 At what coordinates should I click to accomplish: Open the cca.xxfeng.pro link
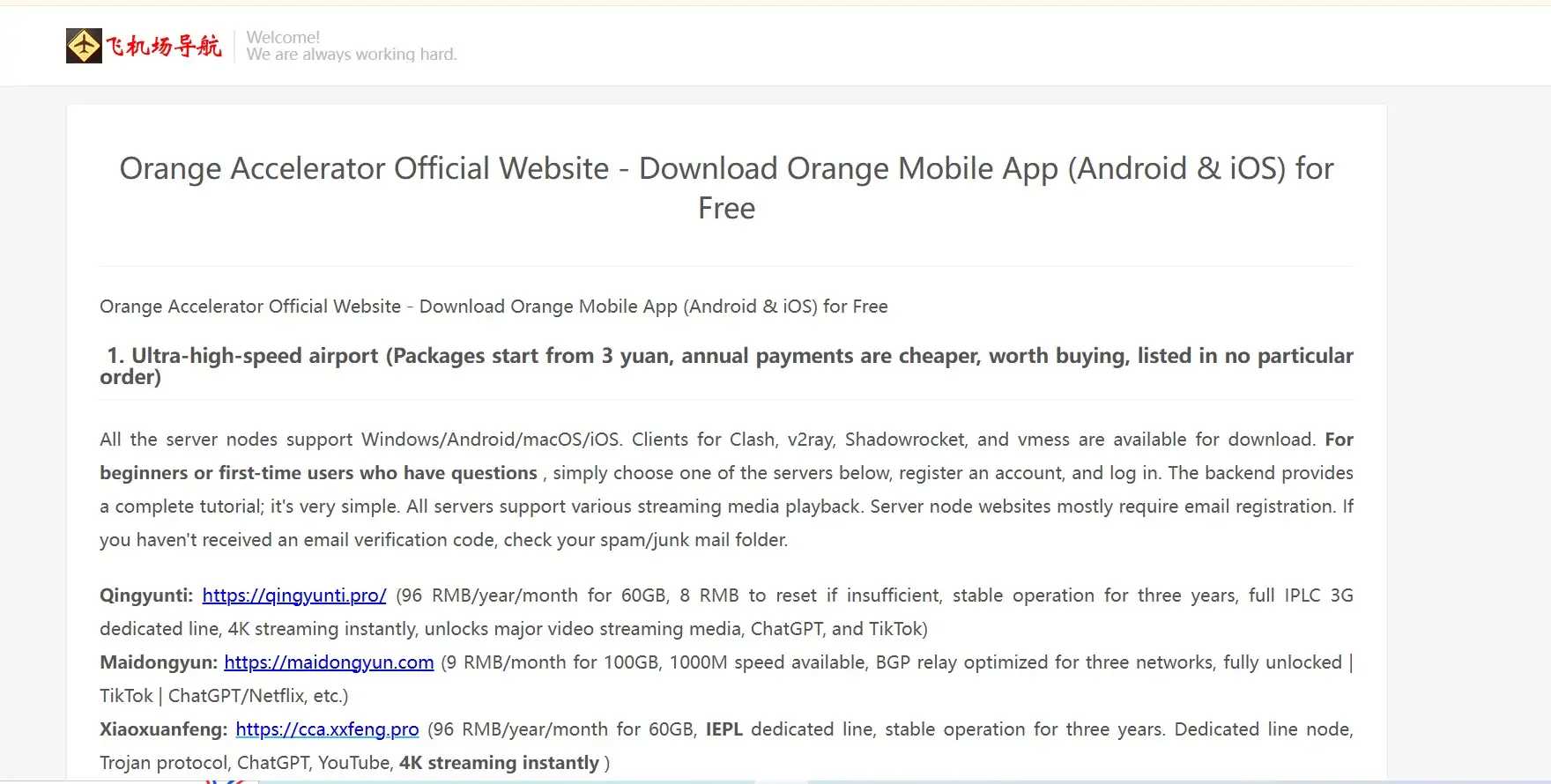pyautogui.click(x=327, y=729)
